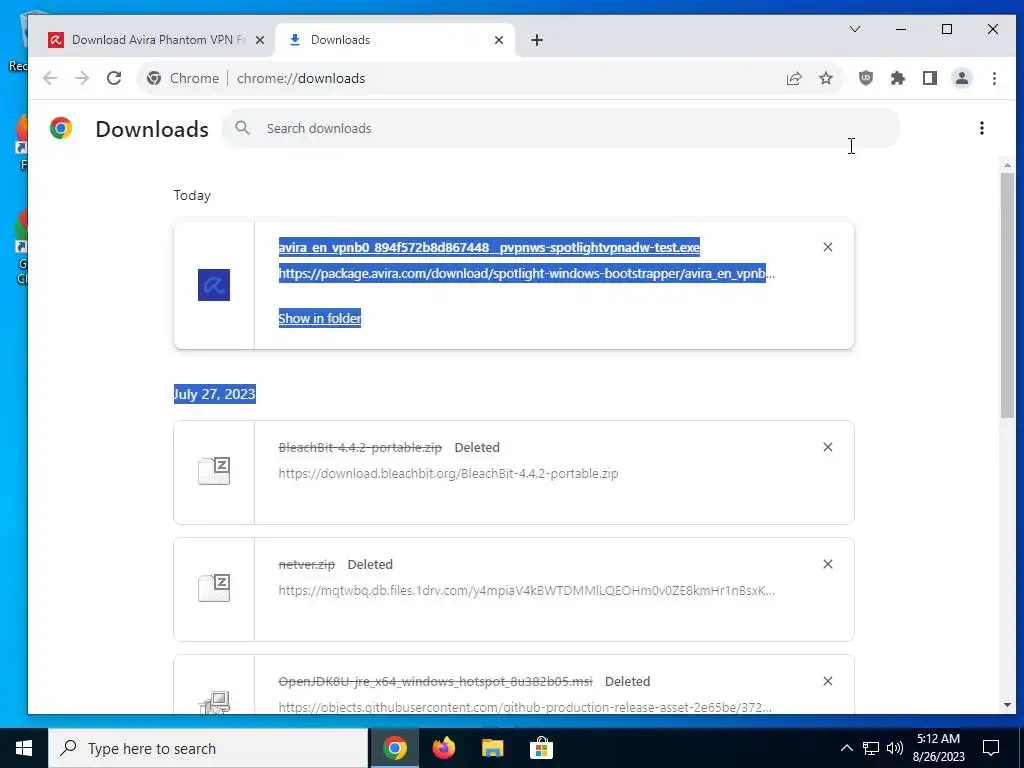This screenshot has width=1024, height=768.
Task: Click the OpenJDK8U-jre_x64 msi file name
Action: pyautogui.click(x=436, y=681)
